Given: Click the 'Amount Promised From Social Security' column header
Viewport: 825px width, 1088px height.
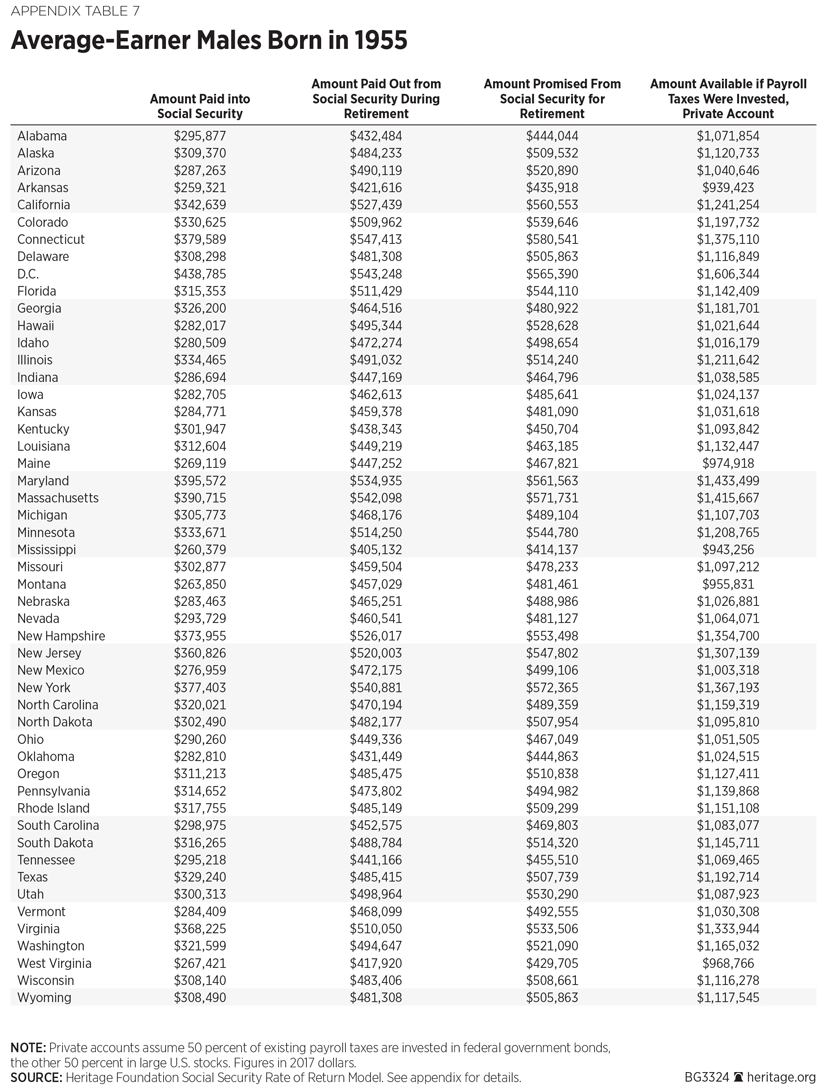Looking at the screenshot, I should click(552, 99).
